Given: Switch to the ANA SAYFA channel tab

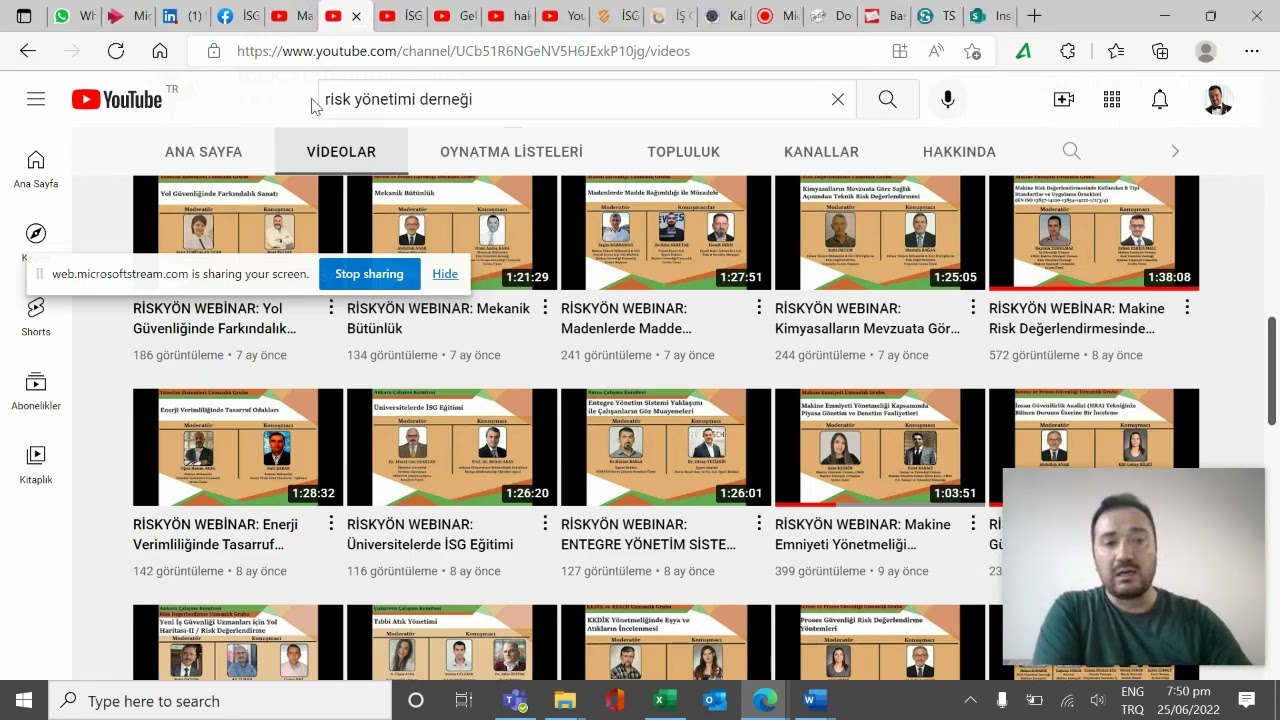Looking at the screenshot, I should click(x=204, y=152).
